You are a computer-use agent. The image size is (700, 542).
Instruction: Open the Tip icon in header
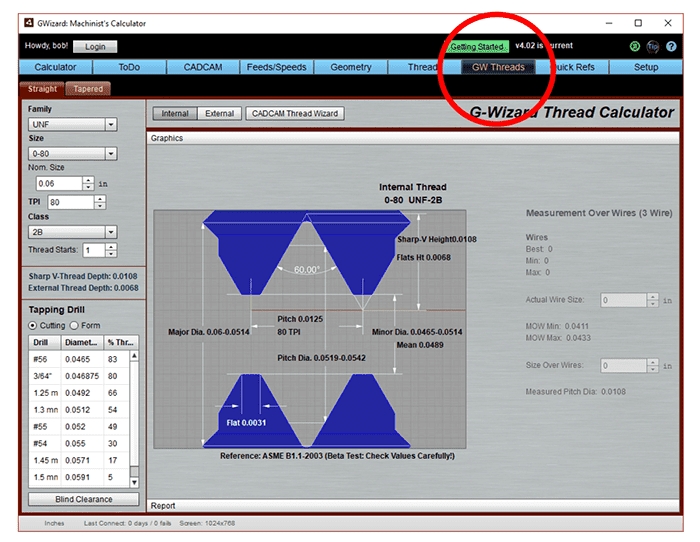pyautogui.click(x=653, y=46)
